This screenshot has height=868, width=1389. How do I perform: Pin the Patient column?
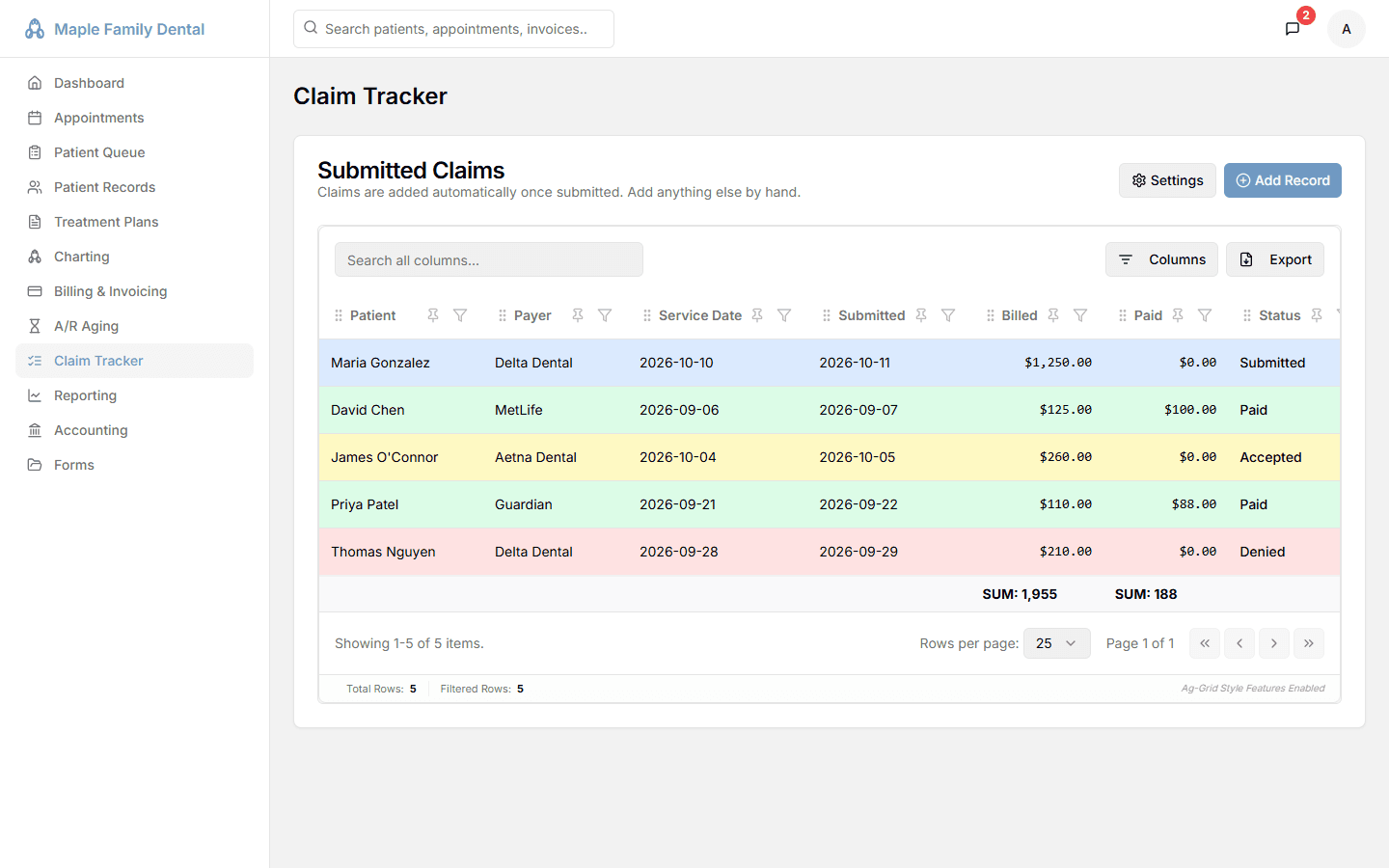coord(433,315)
